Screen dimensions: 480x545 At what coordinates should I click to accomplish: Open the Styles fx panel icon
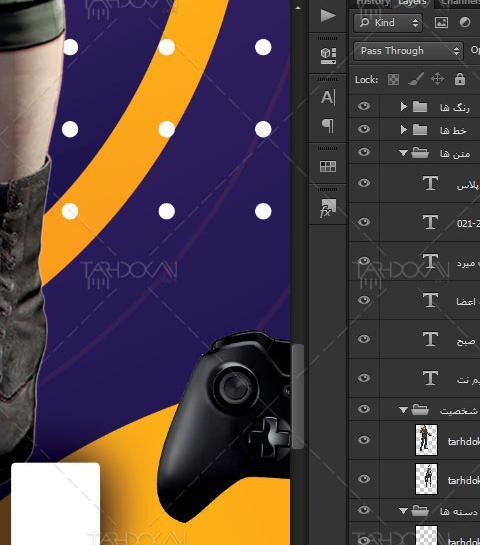(327, 208)
